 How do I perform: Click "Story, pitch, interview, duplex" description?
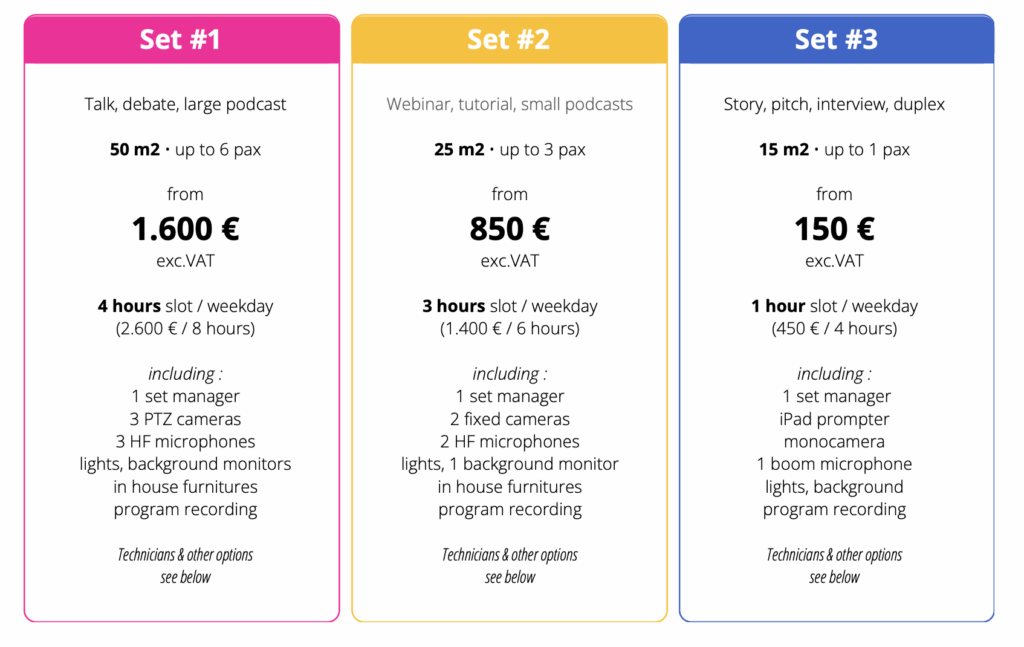tap(834, 104)
